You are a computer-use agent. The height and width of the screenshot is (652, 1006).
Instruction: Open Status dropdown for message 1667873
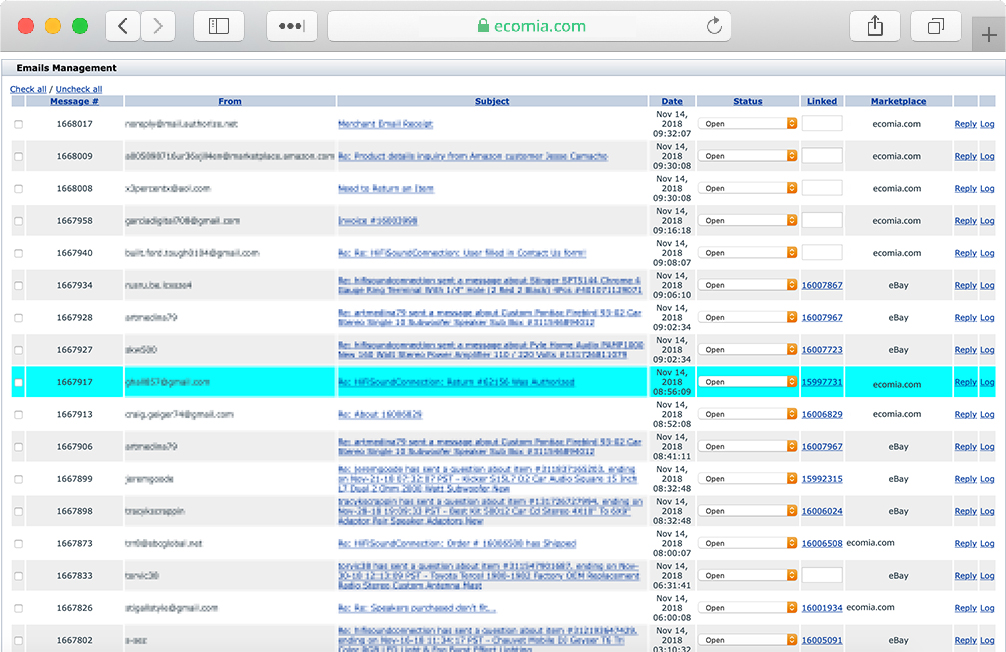click(x=747, y=543)
